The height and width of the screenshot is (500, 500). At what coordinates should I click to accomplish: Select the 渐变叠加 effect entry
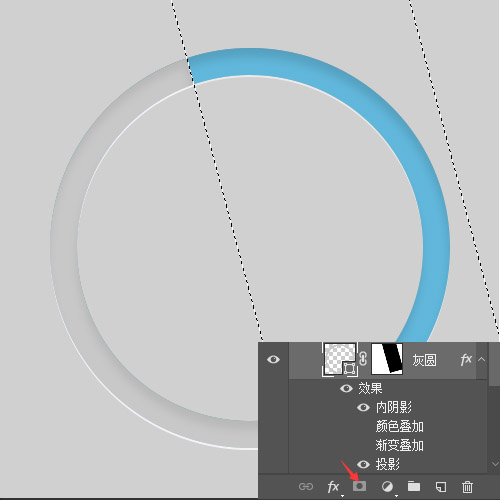[399, 445]
